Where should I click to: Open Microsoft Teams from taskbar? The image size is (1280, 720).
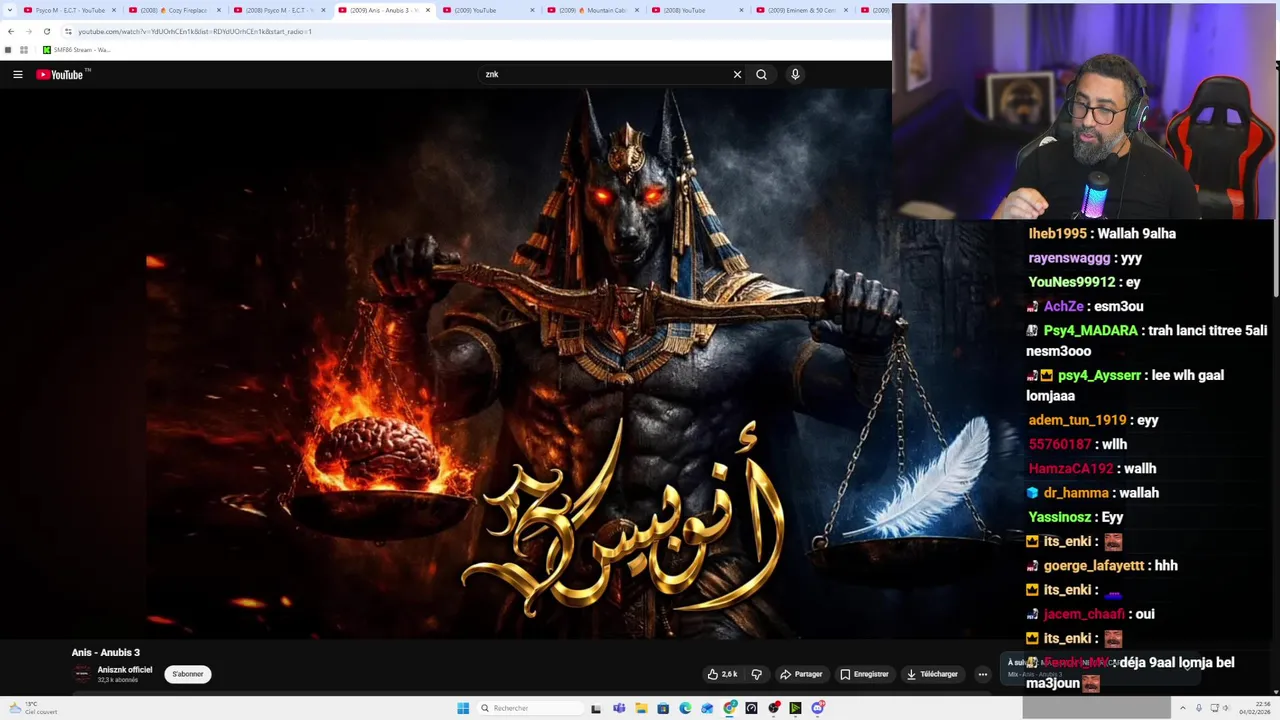click(619, 708)
